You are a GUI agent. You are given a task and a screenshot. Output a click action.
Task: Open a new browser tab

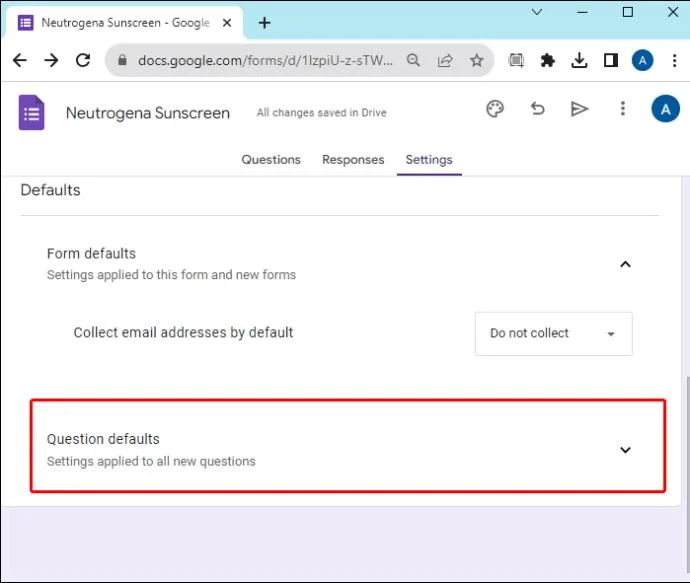pos(264,22)
